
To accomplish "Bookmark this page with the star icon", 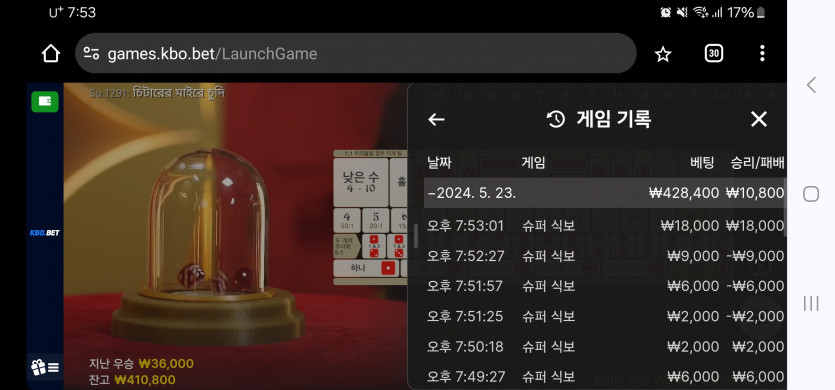I will [x=662, y=54].
